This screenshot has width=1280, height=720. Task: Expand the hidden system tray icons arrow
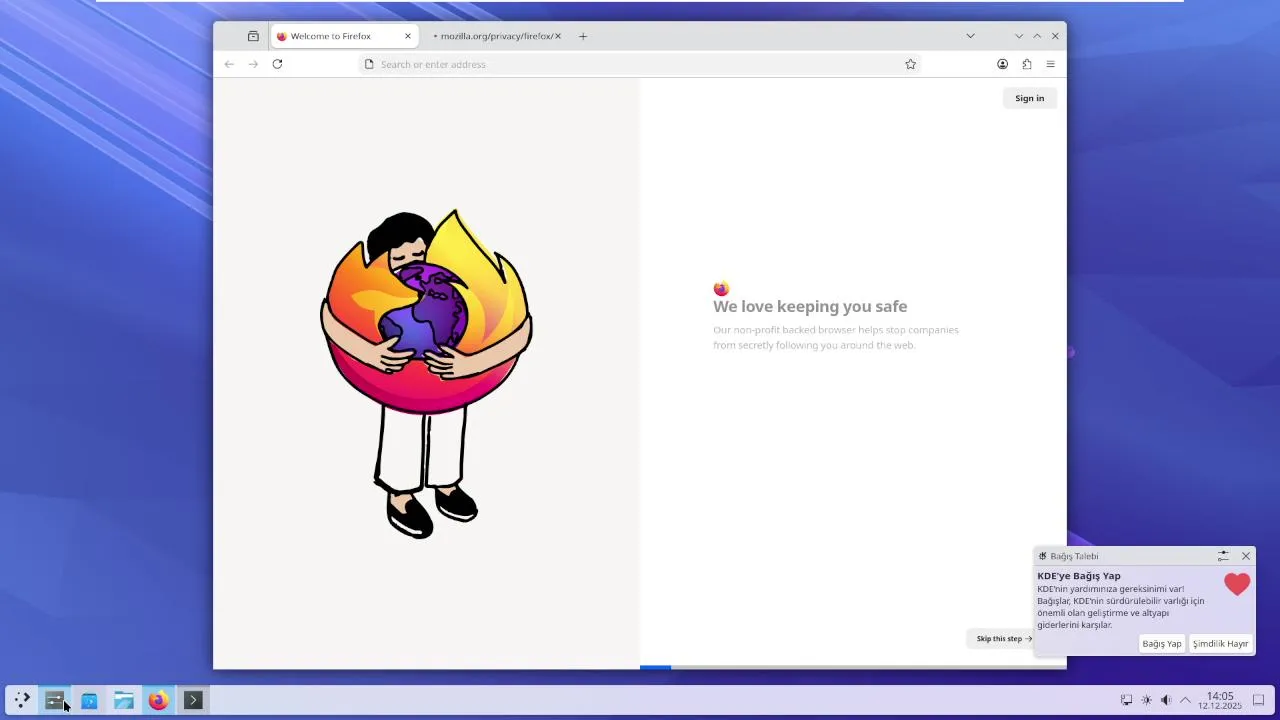pyautogui.click(x=1185, y=700)
